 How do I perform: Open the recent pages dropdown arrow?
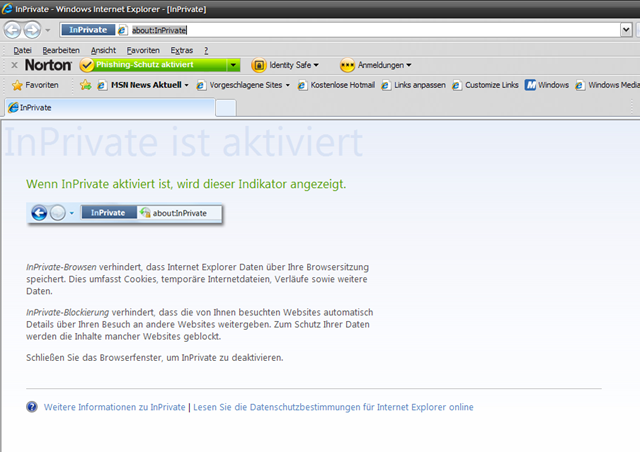48,30
